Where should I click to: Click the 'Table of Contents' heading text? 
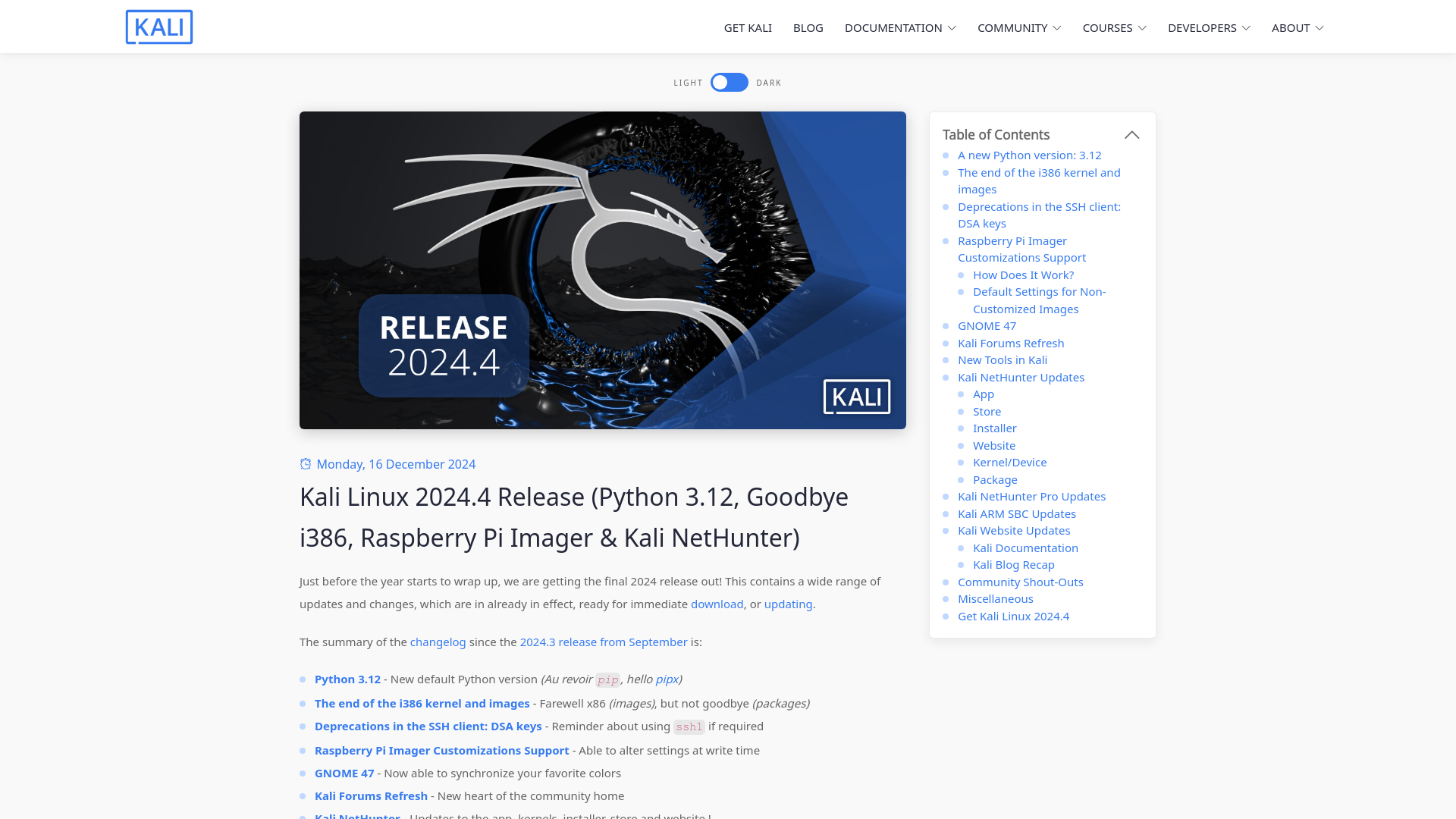click(996, 135)
